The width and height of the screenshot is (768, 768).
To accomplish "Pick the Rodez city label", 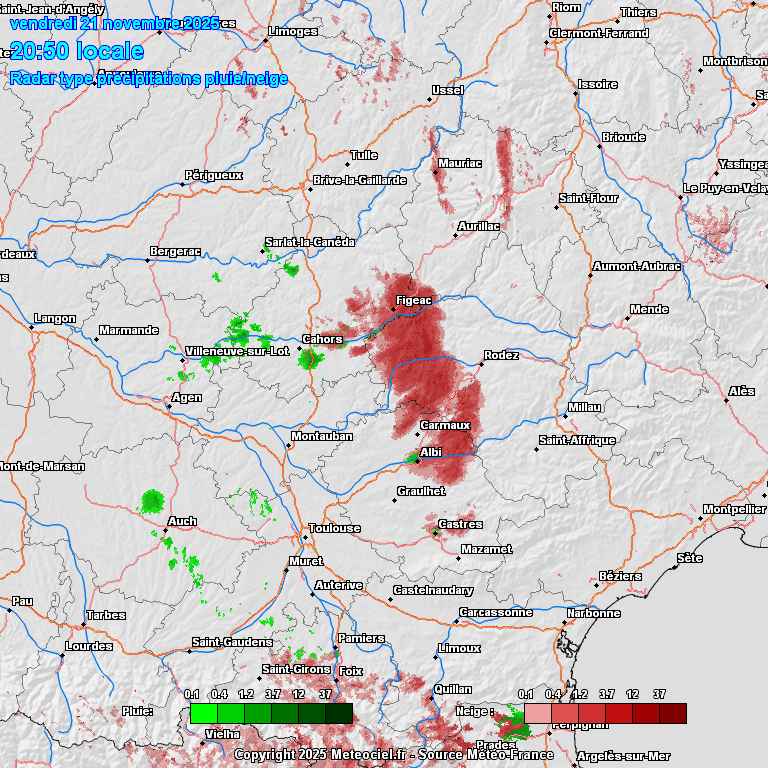I will (501, 355).
